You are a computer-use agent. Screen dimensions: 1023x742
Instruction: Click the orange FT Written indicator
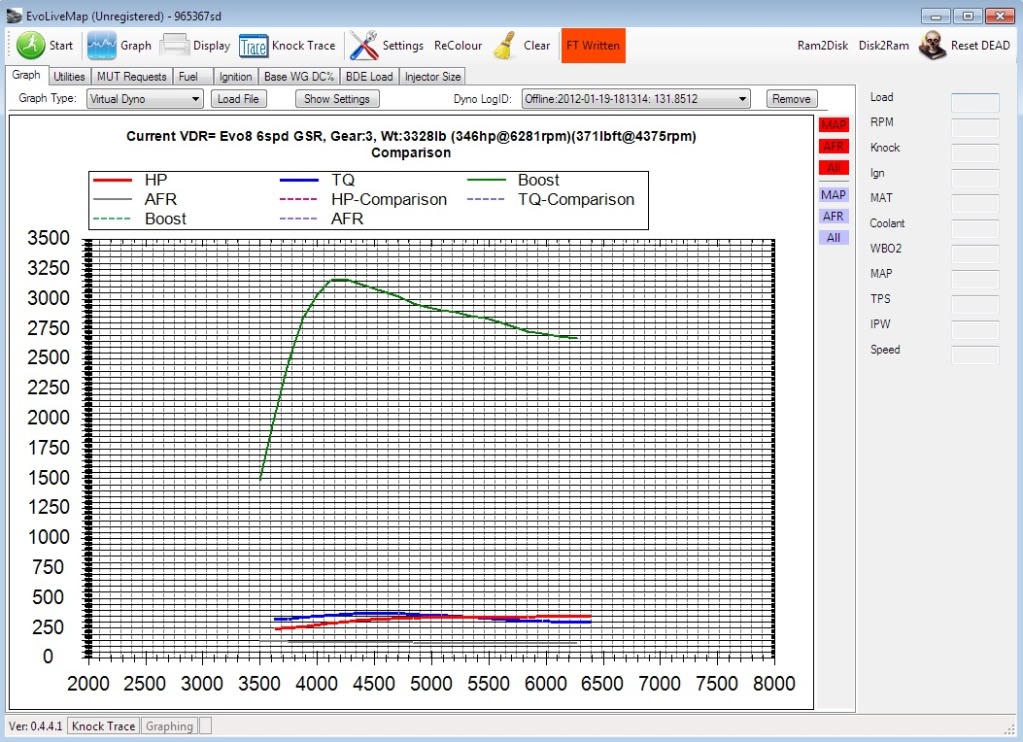pyautogui.click(x=593, y=45)
